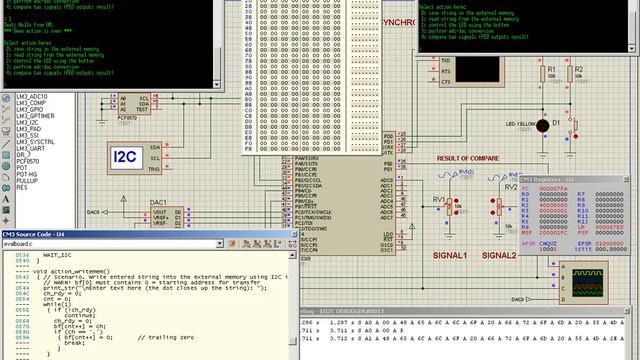Select the 2D symbol tool
The height and width of the screenshot is (360, 640).
(6, 210)
